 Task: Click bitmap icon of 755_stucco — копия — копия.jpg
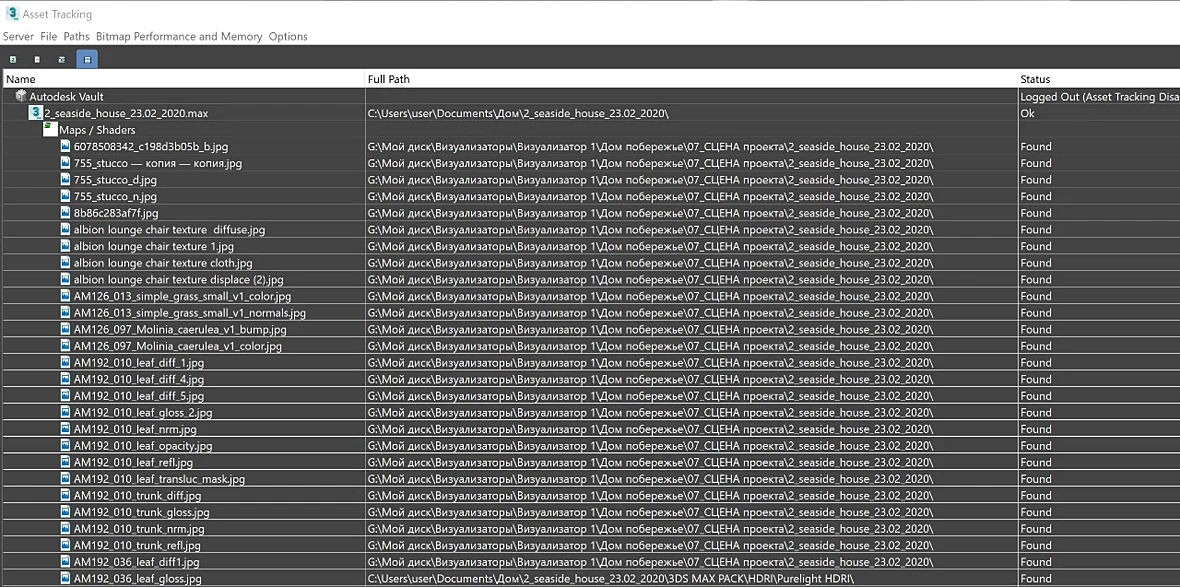[66, 163]
